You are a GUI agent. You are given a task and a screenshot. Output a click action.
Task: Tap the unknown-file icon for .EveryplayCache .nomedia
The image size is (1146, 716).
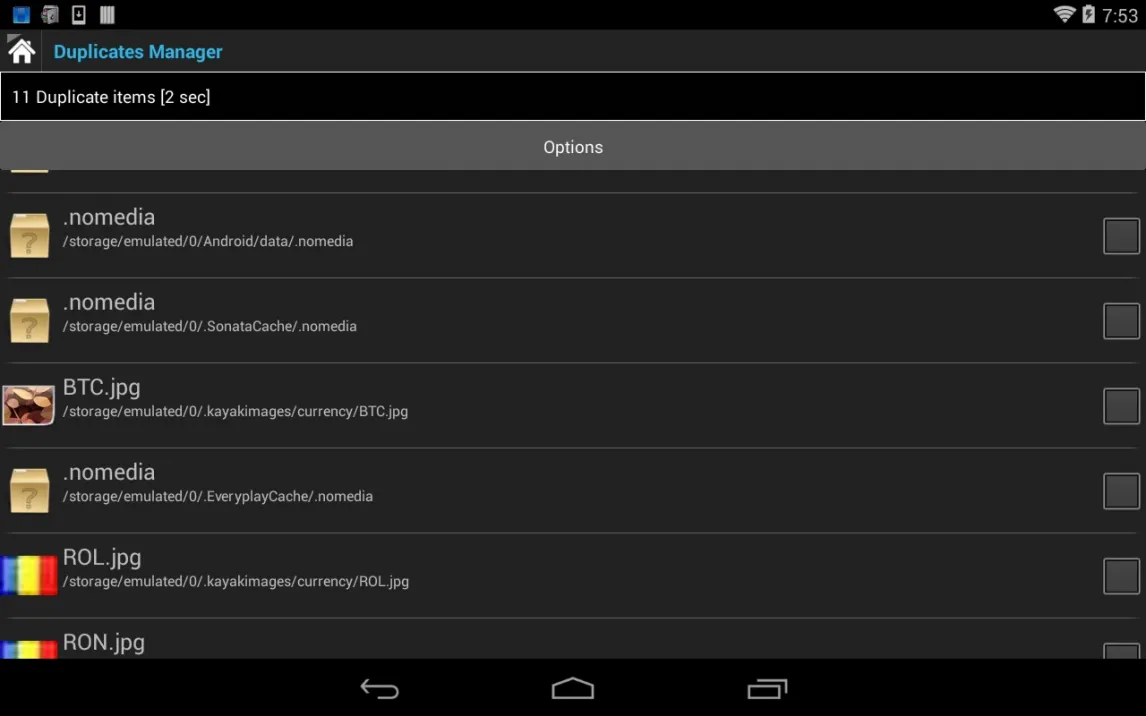[29, 490]
